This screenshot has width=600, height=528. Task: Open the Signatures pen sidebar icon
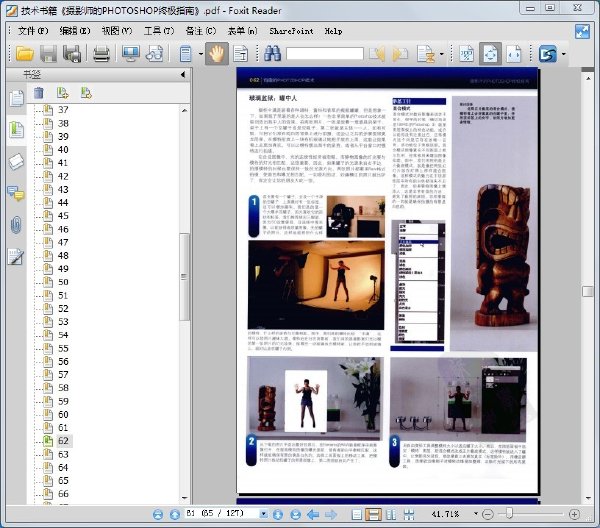click(x=16, y=256)
